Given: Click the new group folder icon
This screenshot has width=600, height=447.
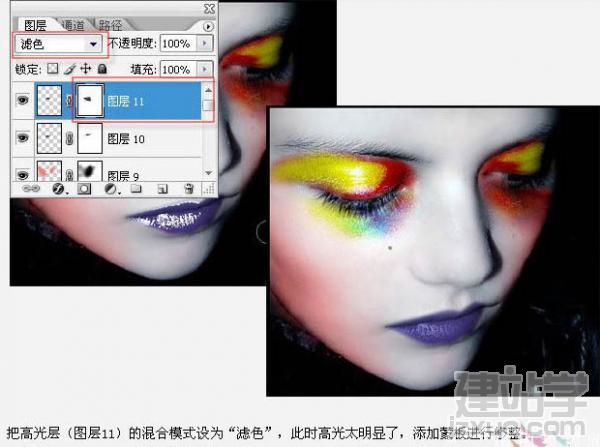Looking at the screenshot, I should click(136, 188).
